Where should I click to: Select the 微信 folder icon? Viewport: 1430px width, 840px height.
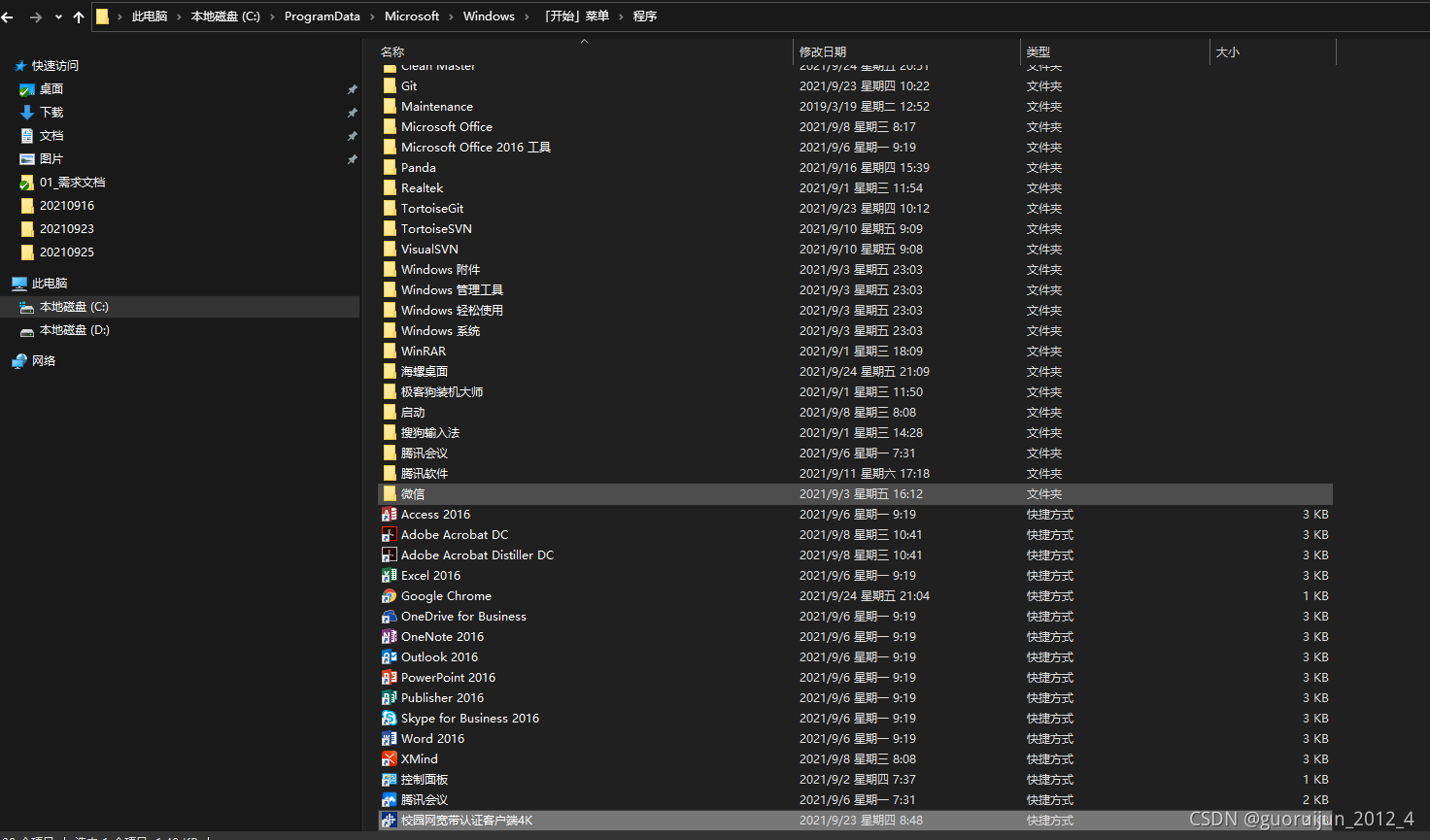(390, 494)
